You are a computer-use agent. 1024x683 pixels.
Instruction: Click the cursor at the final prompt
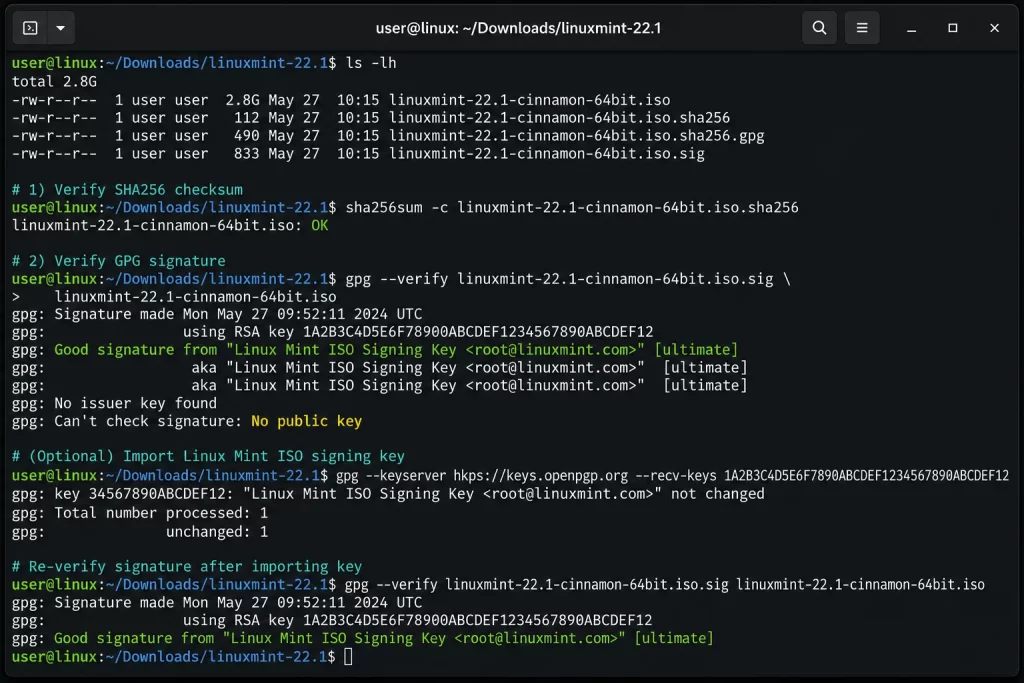pyautogui.click(x=349, y=656)
